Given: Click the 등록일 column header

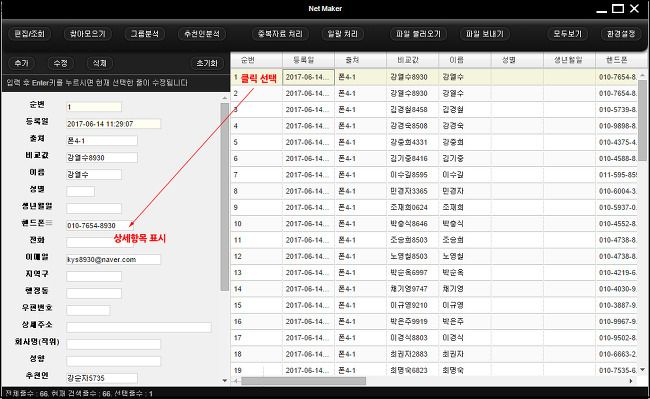Looking at the screenshot, I should 308,60.
